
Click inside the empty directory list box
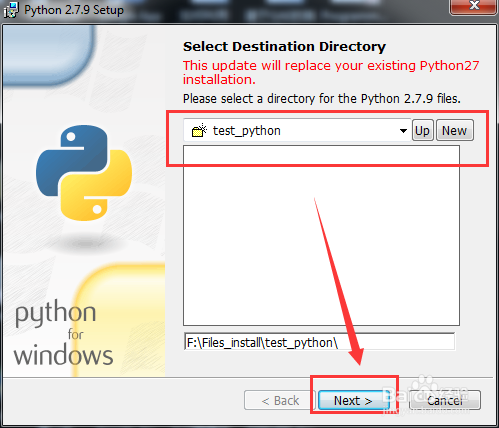click(321, 235)
